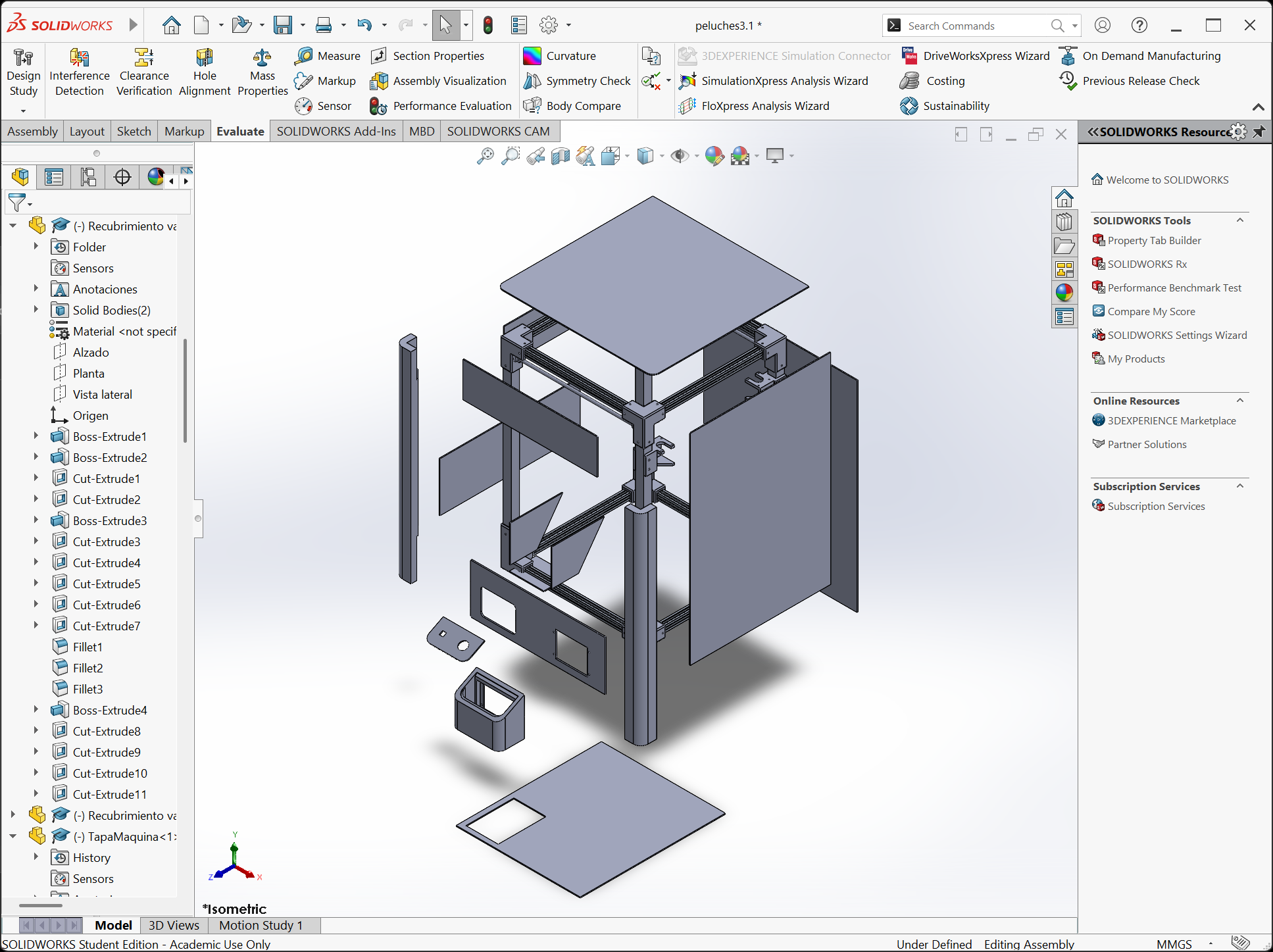Launch SimulationXpress Analysis Wizard

[774, 81]
